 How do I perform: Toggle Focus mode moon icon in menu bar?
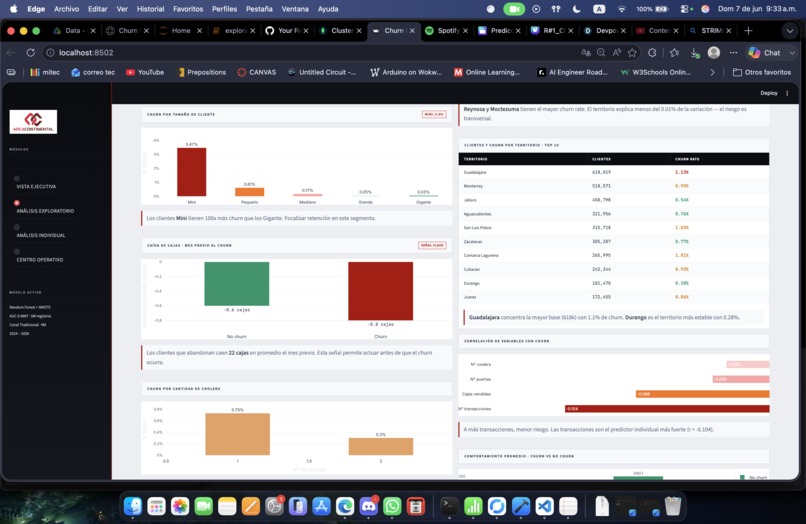pyautogui.click(x=577, y=9)
